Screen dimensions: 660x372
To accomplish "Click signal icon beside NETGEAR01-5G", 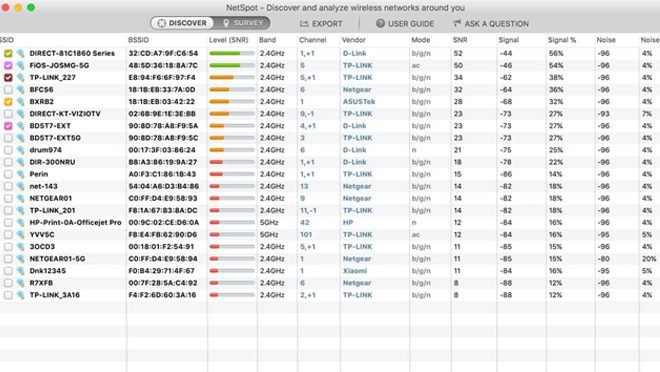I will (x=20, y=259).
